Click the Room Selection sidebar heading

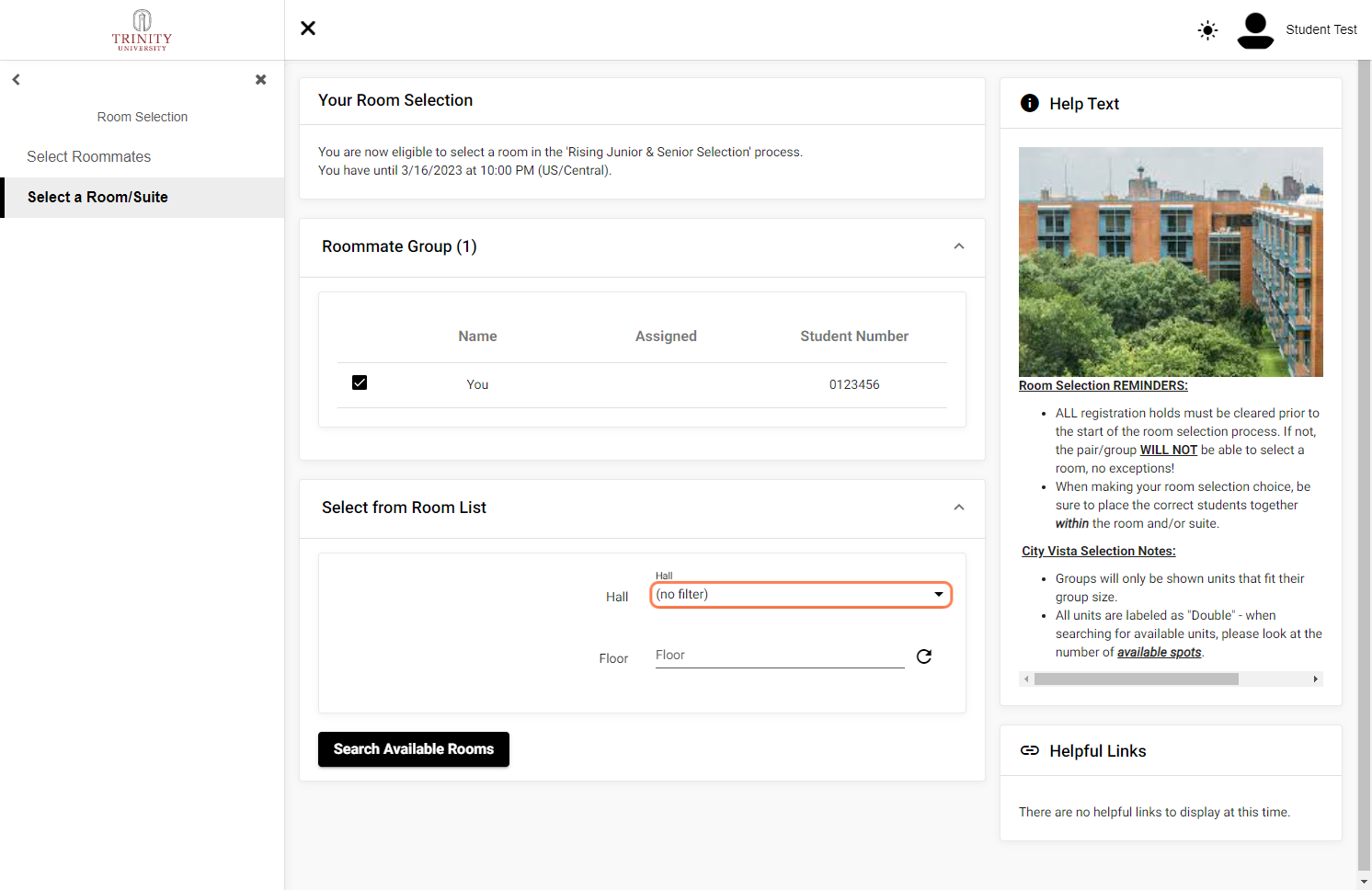click(143, 117)
